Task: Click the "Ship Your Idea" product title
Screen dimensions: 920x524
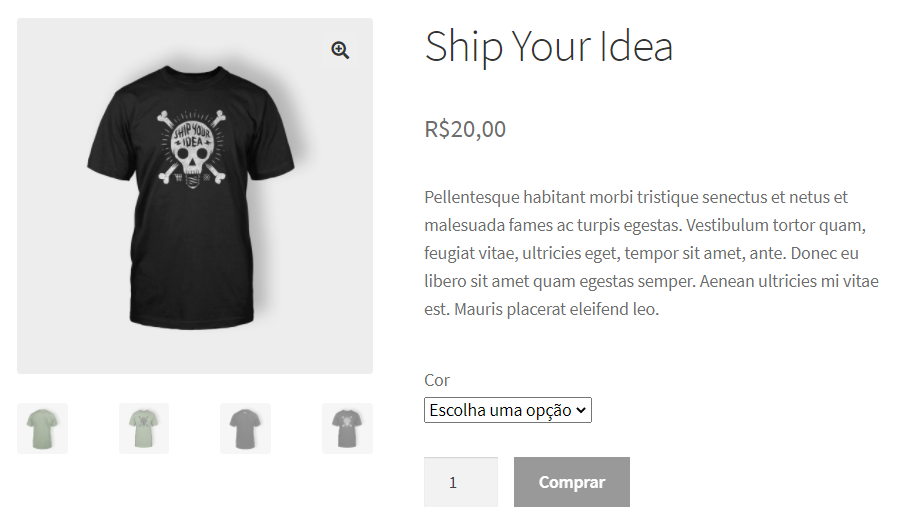Action: tap(548, 47)
